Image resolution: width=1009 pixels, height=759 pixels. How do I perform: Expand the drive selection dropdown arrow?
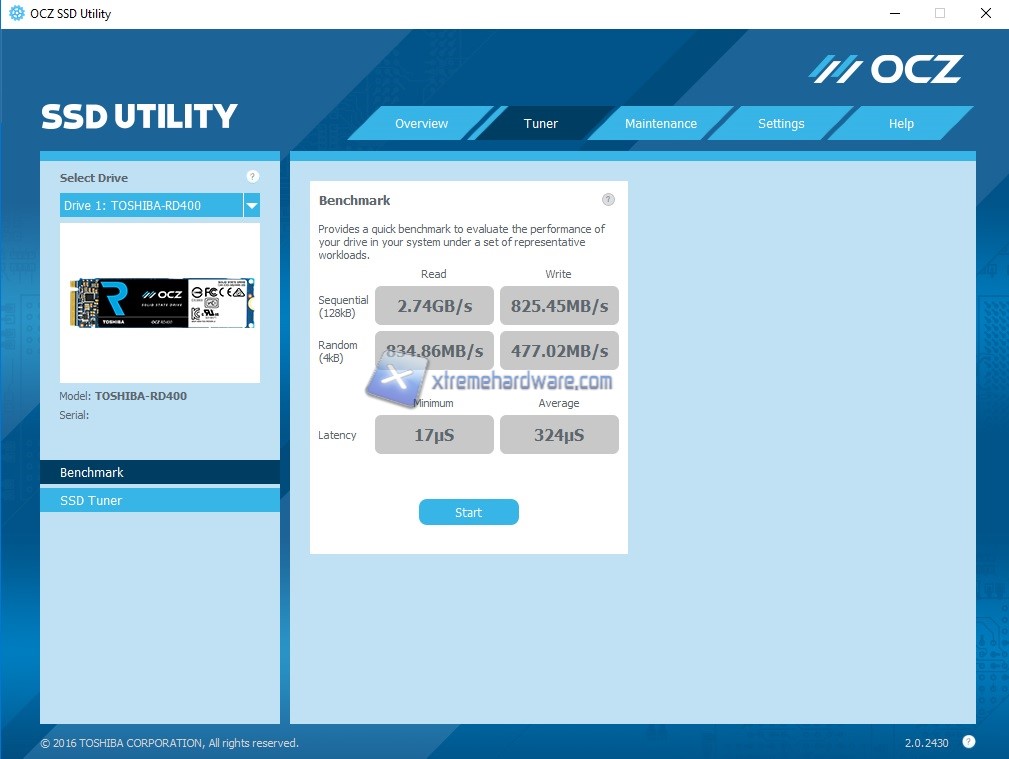[x=252, y=205]
